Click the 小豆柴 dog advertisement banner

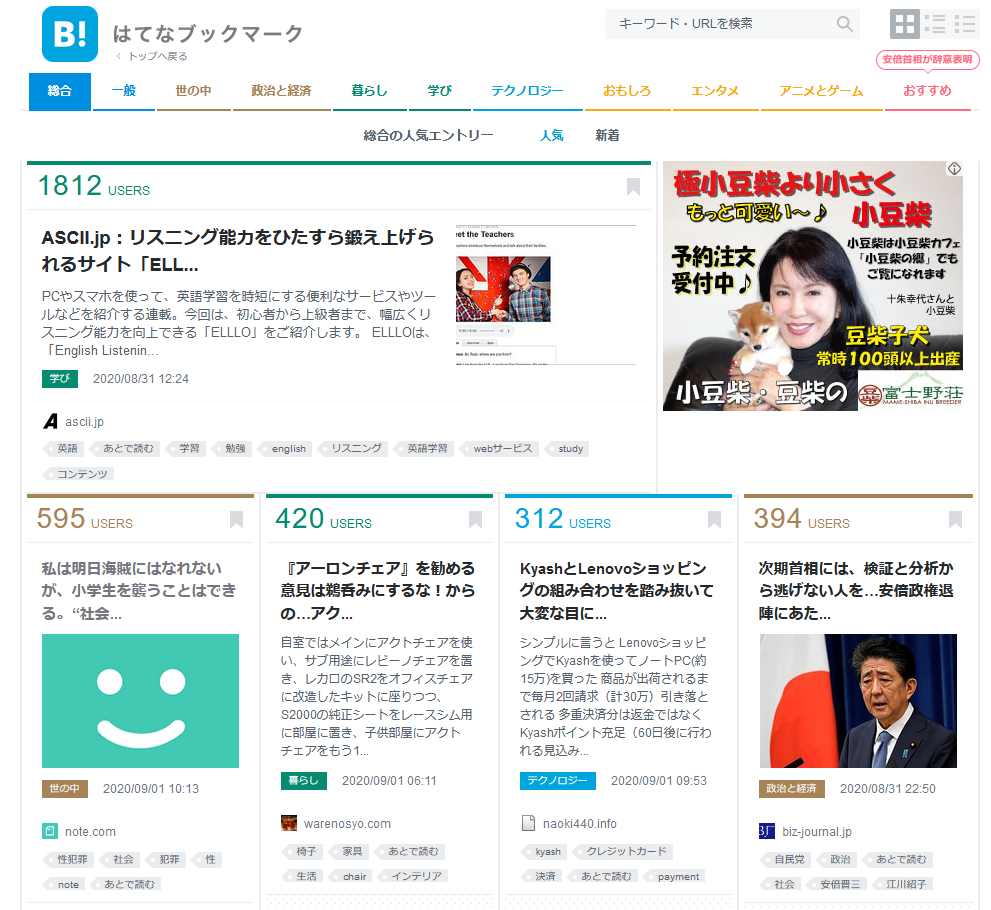(813, 286)
